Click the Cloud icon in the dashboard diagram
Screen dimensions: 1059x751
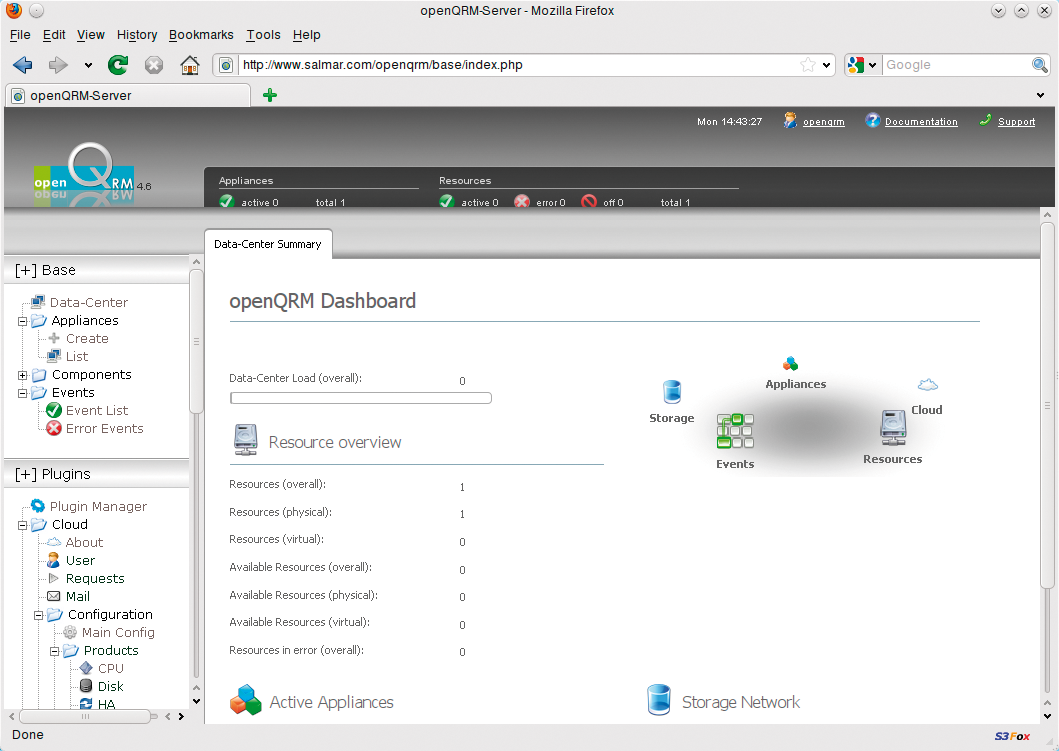(928, 385)
